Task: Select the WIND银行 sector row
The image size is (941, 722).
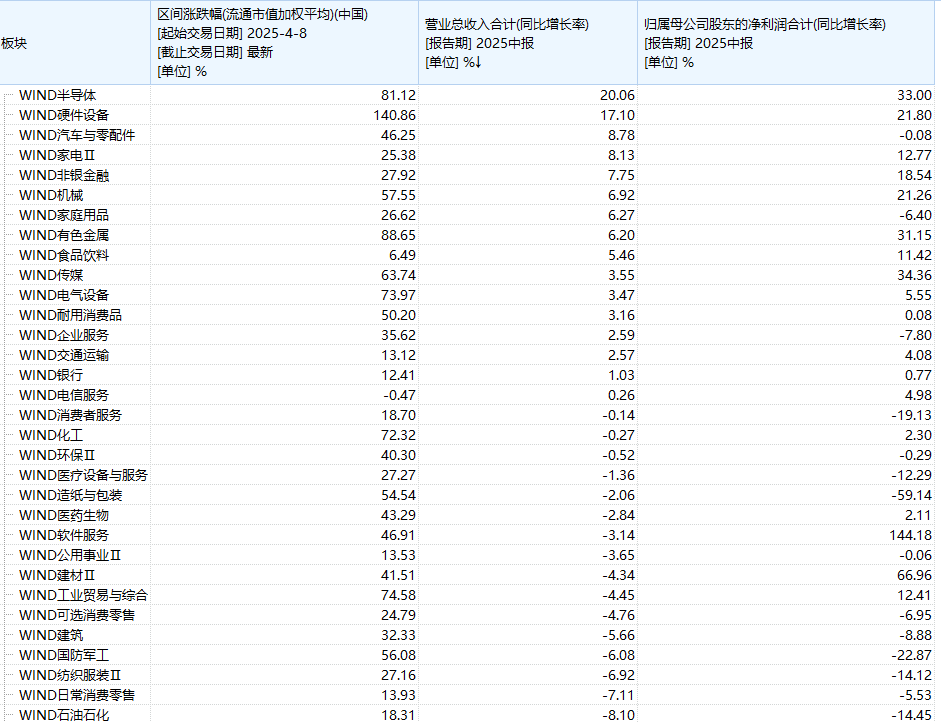Action: click(x=51, y=375)
